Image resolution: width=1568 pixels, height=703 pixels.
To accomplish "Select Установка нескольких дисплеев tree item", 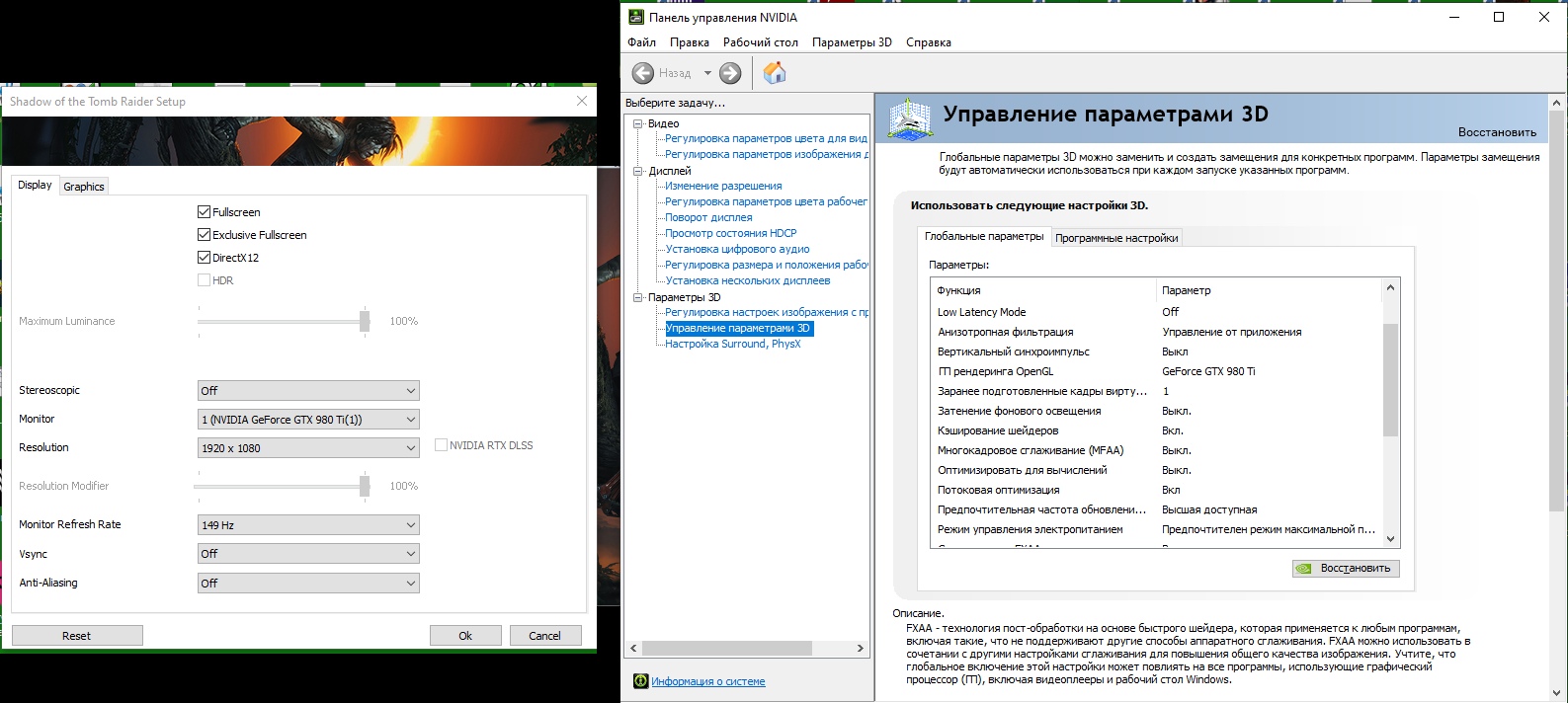I will tap(747, 280).
